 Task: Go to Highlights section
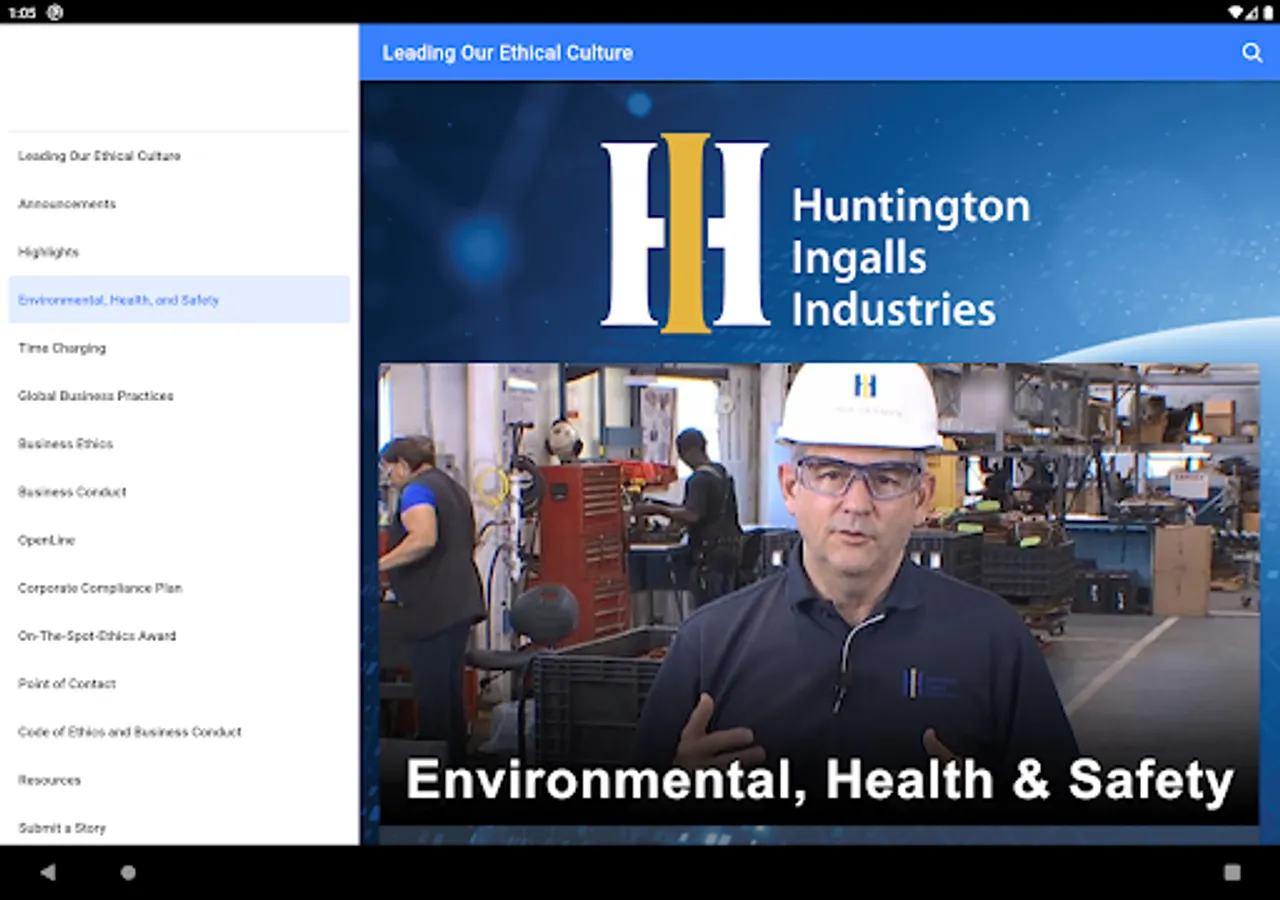point(48,252)
